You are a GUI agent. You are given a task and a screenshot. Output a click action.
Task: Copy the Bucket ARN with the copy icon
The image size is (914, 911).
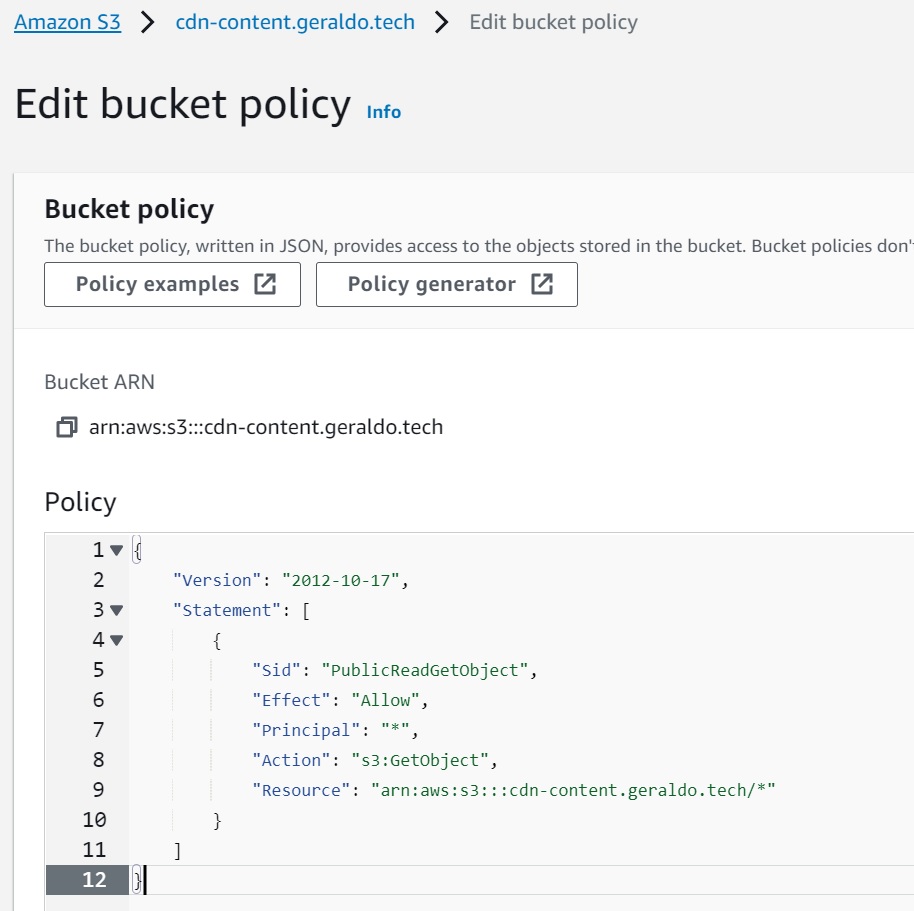coord(66,428)
